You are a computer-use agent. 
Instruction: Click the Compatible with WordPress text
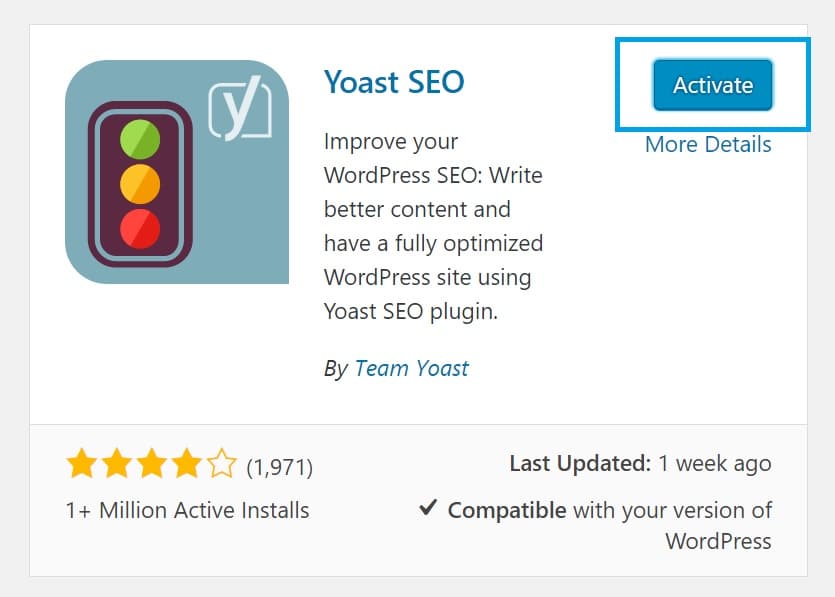point(610,526)
